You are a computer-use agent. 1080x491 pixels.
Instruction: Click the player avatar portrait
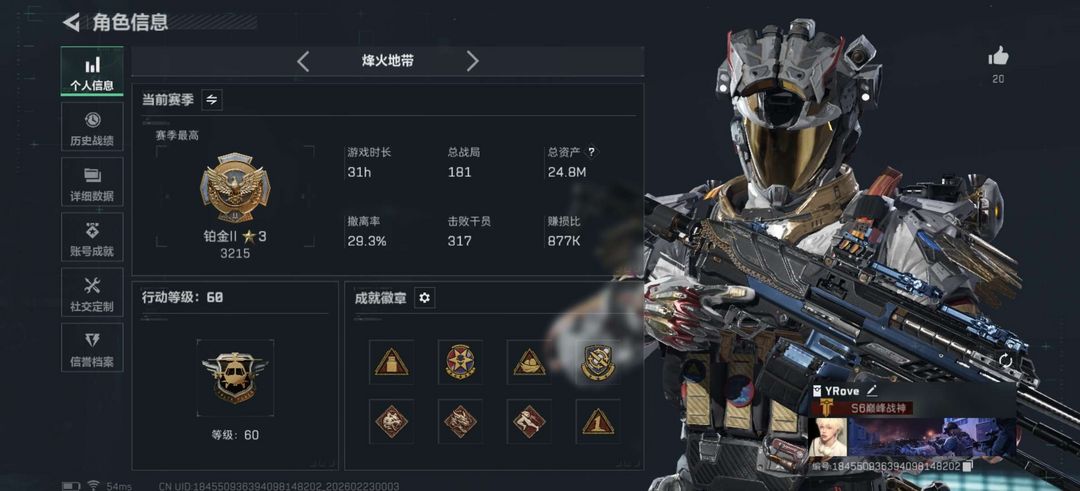pyautogui.click(x=827, y=437)
